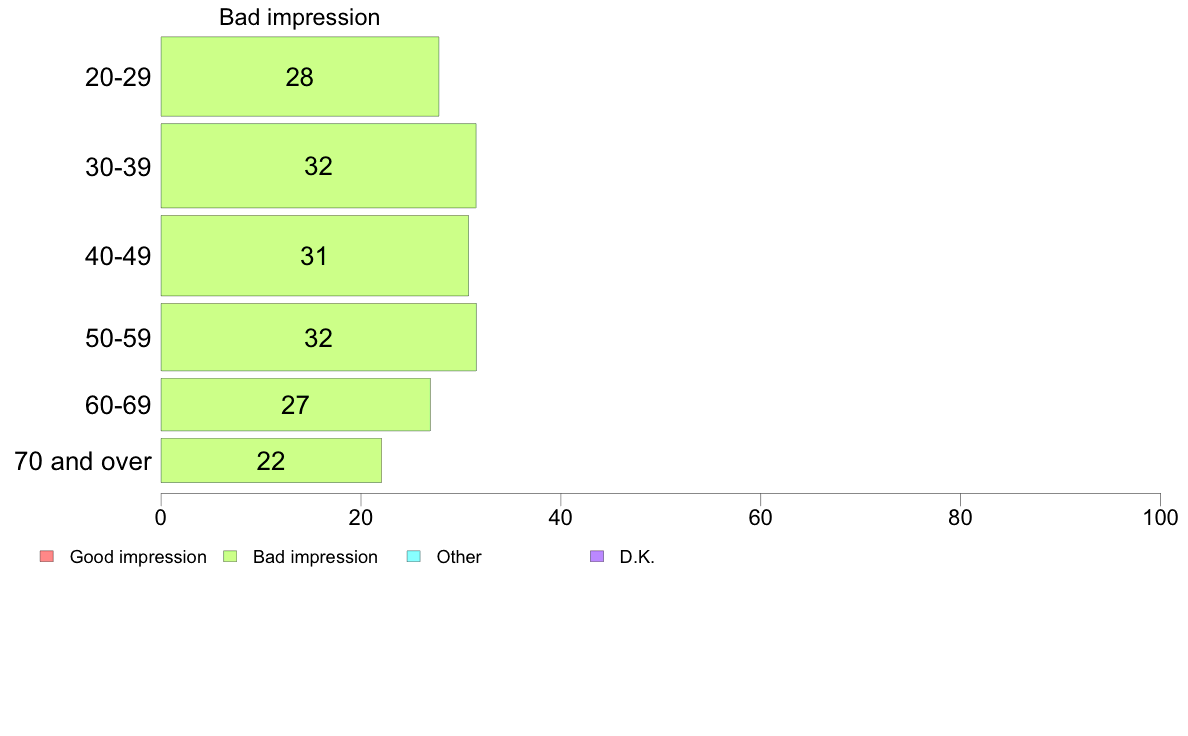This screenshot has width=1188, height=736.
Task: Select the 50-59 bar showing 32
Action: tap(319, 337)
